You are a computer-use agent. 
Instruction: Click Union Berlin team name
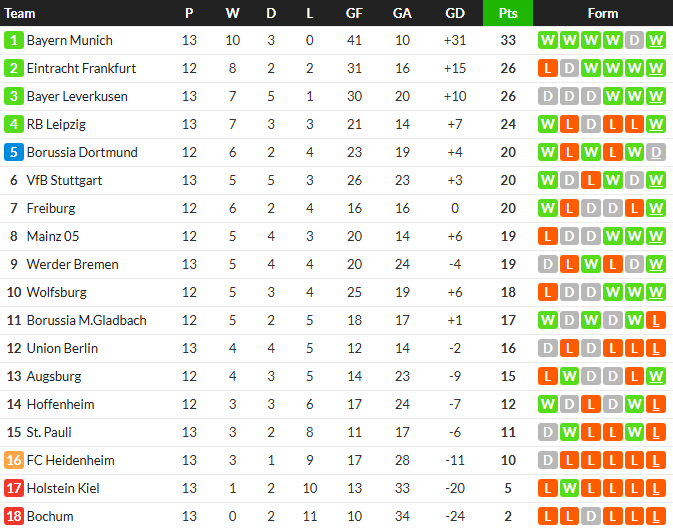pyautogui.click(x=64, y=349)
